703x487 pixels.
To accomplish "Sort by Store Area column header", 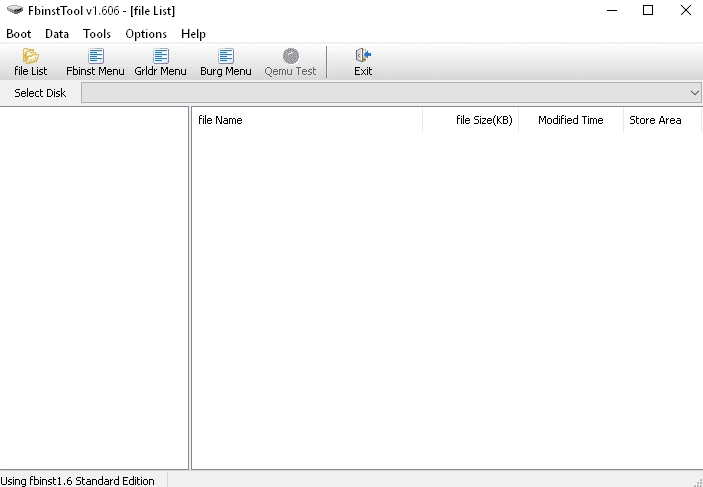I will [662, 120].
